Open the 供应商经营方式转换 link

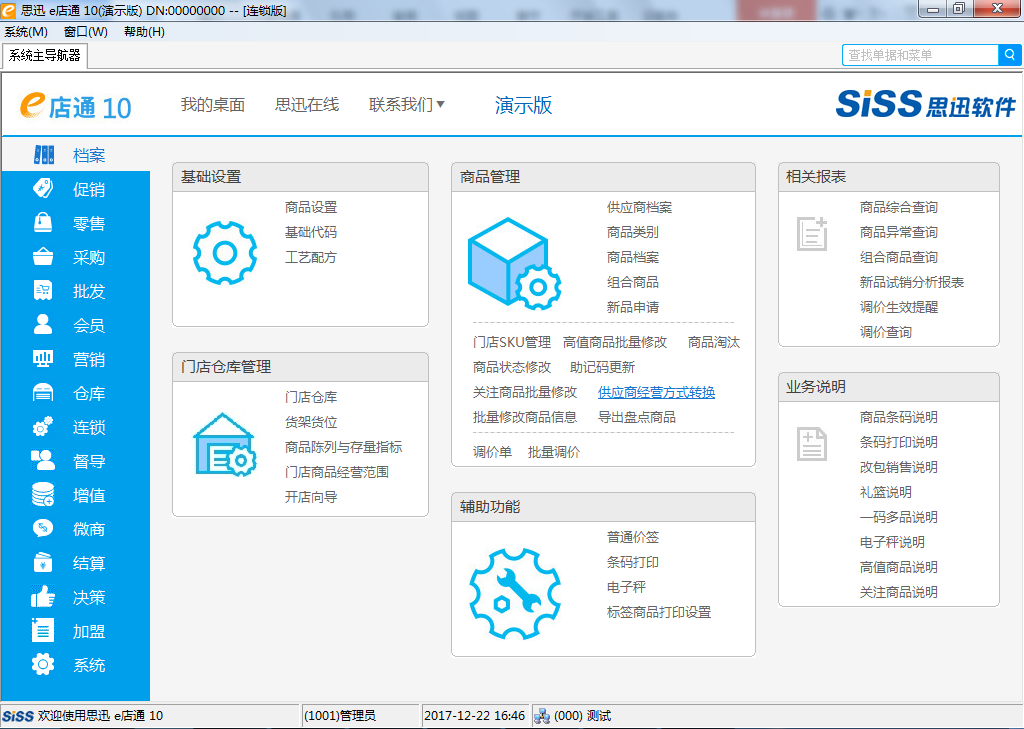click(x=656, y=392)
